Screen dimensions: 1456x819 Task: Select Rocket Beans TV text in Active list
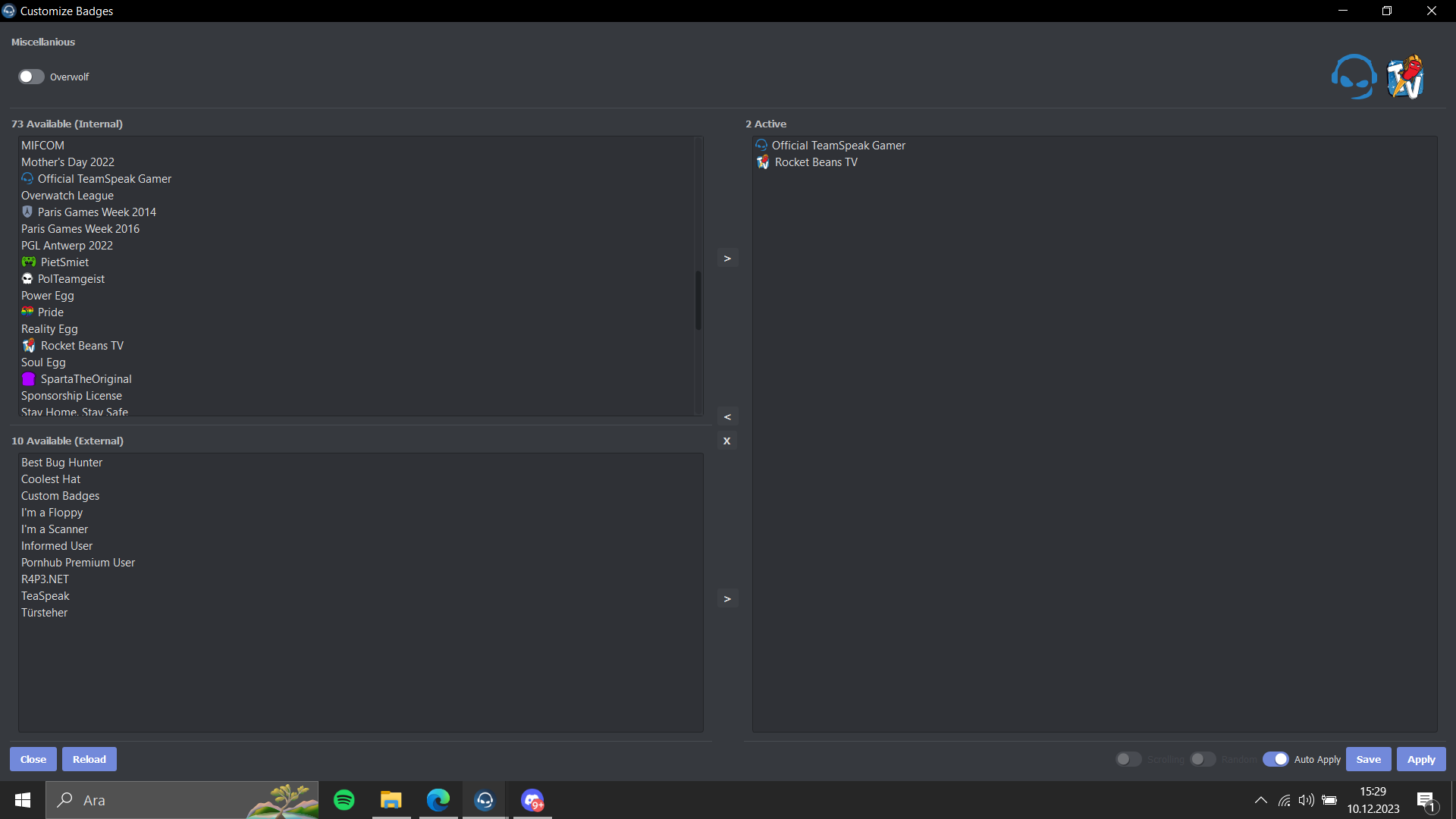816,162
